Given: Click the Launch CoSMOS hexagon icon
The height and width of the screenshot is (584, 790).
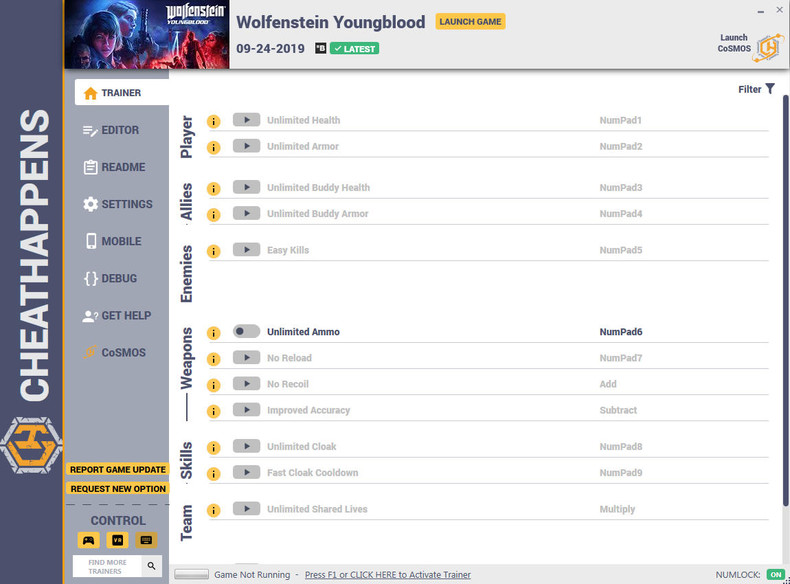Looking at the screenshot, I should point(768,48).
